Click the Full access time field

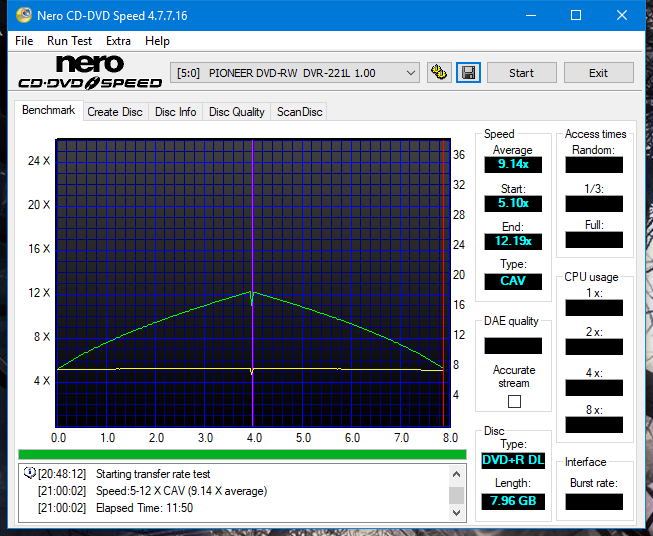(594, 240)
